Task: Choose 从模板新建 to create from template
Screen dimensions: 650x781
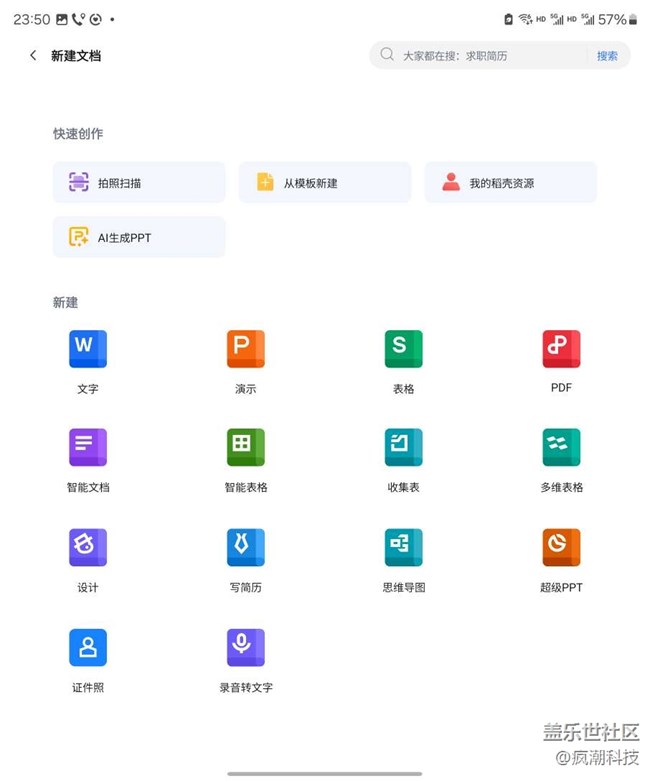Action: (x=324, y=183)
